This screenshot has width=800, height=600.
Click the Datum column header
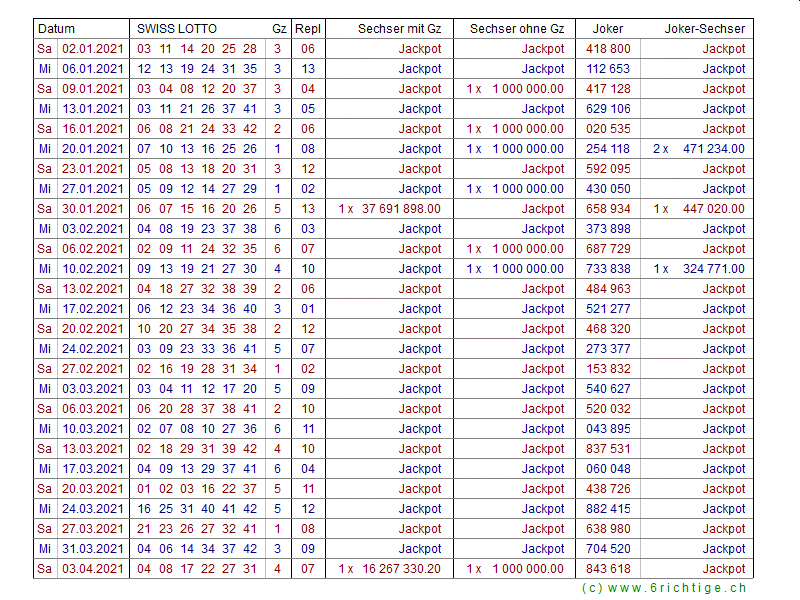click(56, 29)
